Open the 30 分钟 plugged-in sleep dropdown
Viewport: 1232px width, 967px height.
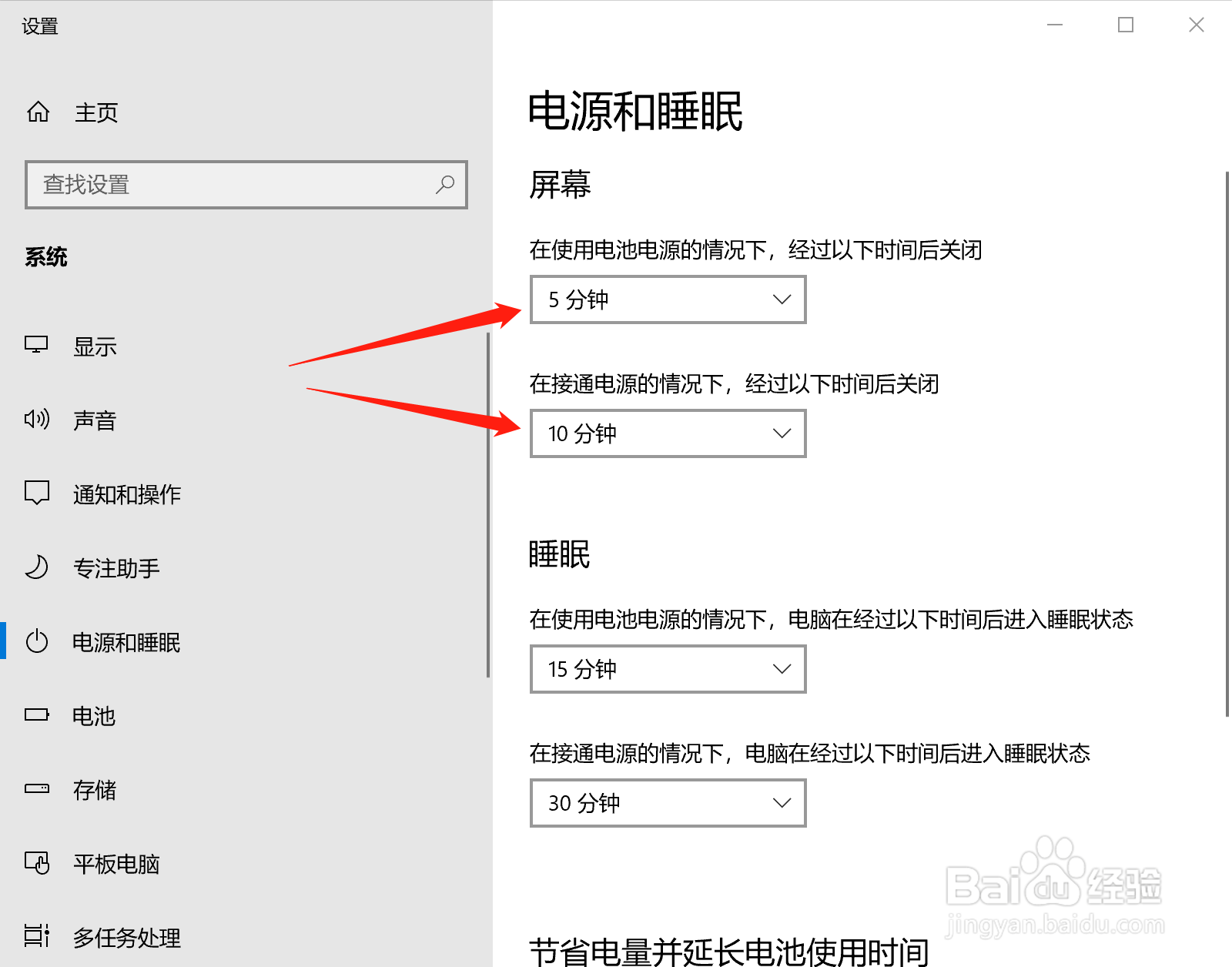pyautogui.click(x=667, y=802)
